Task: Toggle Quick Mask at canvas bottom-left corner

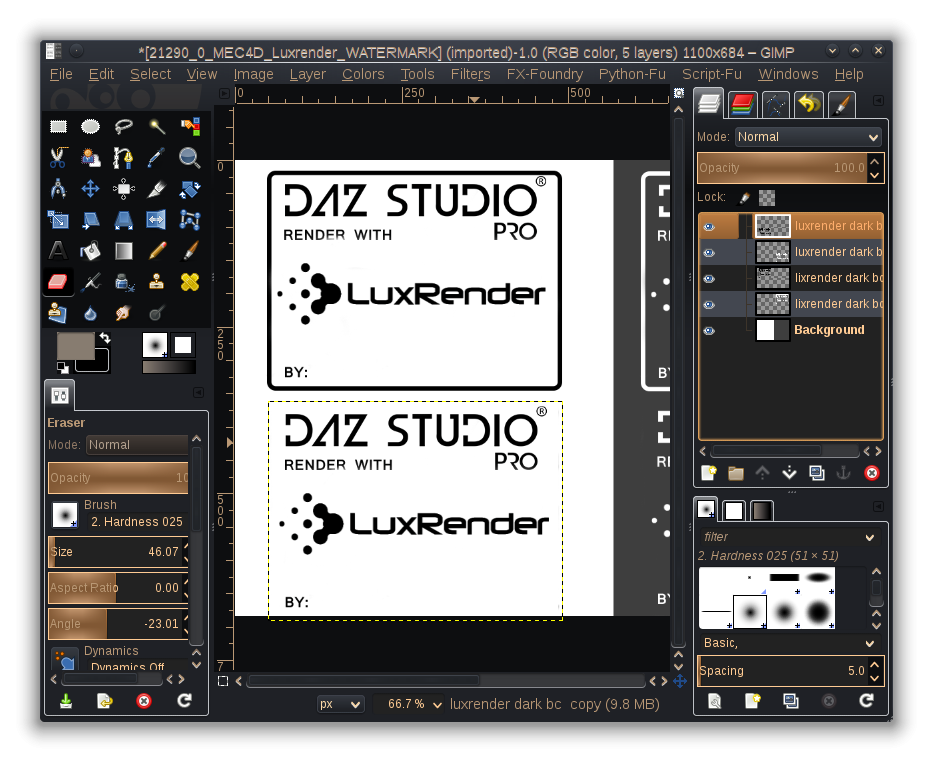Action: 223,681
